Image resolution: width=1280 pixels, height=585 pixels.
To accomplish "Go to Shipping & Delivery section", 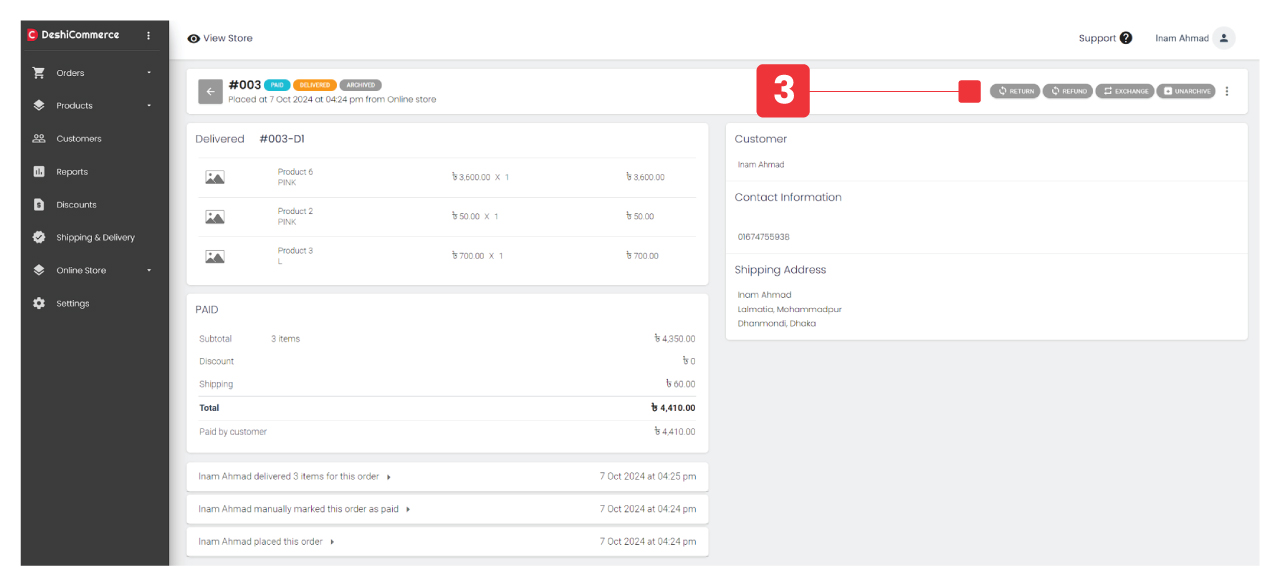I will point(95,238).
